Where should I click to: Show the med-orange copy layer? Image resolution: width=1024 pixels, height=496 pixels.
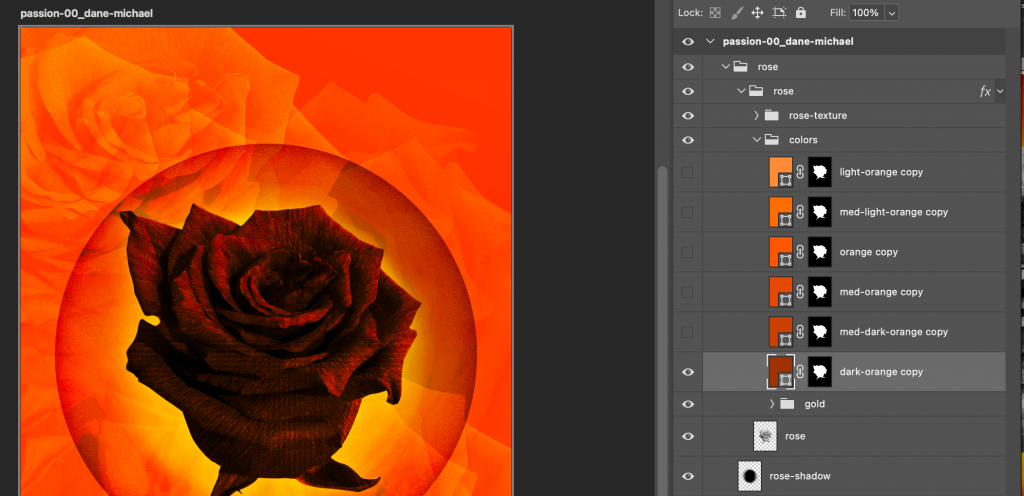pyautogui.click(x=688, y=292)
